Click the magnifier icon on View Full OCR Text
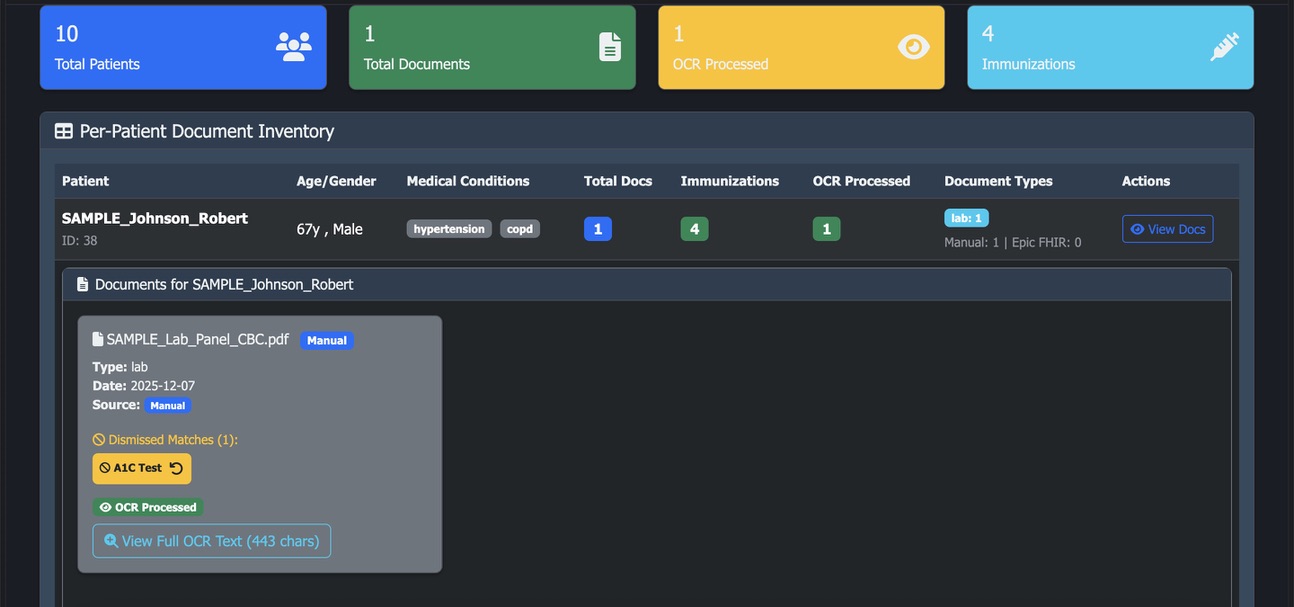The image size is (1294, 607). tap(110, 541)
